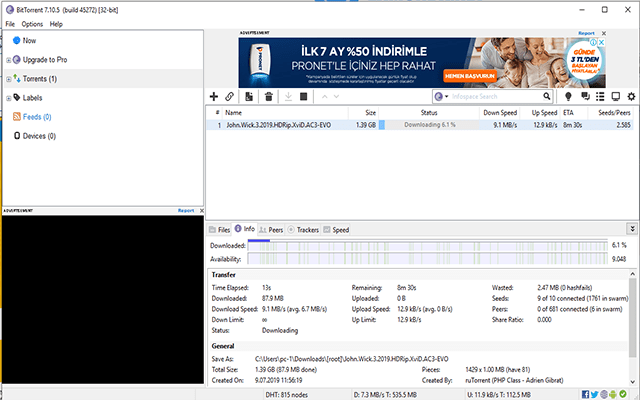Open the remote monitor icon
640x400 pixels.
pos(616,96)
